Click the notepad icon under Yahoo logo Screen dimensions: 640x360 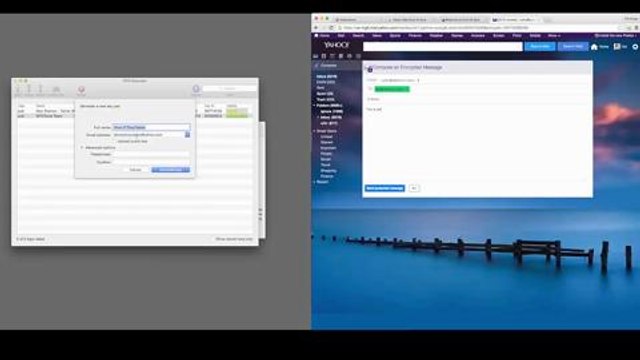tap(341, 56)
